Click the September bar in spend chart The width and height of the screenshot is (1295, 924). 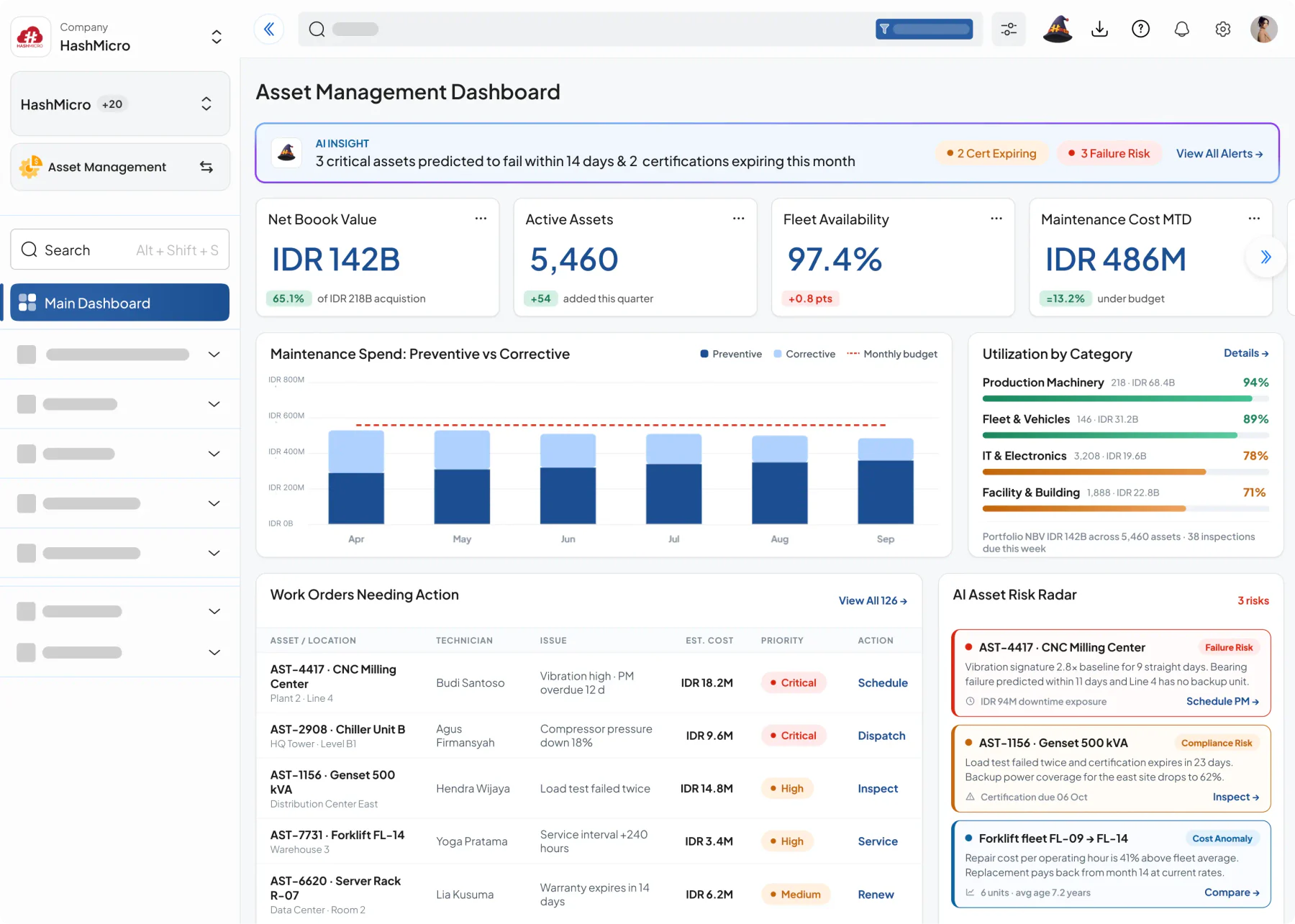coord(886,480)
